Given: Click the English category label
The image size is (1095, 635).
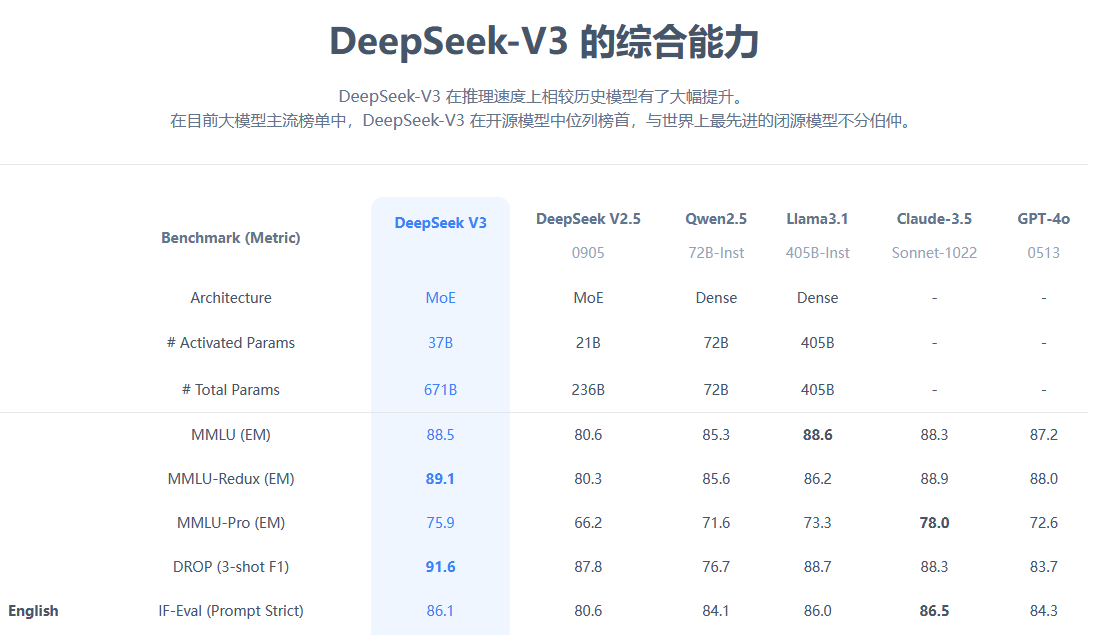Looking at the screenshot, I should tap(34, 610).
